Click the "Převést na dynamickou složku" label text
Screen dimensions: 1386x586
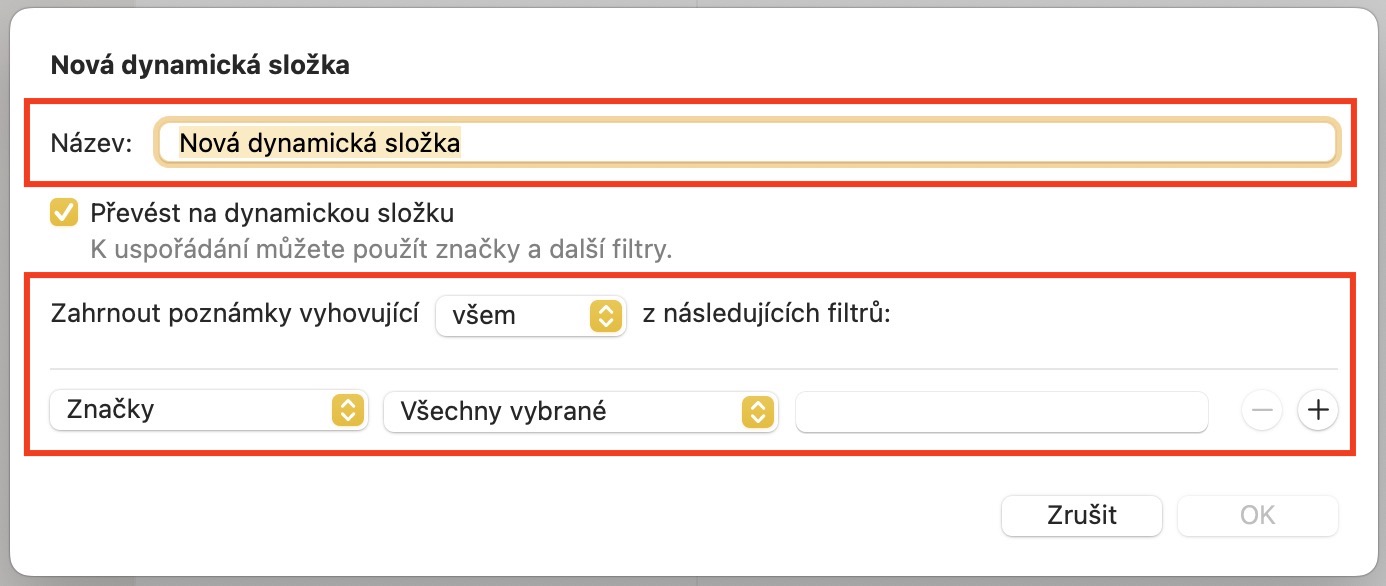click(x=272, y=213)
